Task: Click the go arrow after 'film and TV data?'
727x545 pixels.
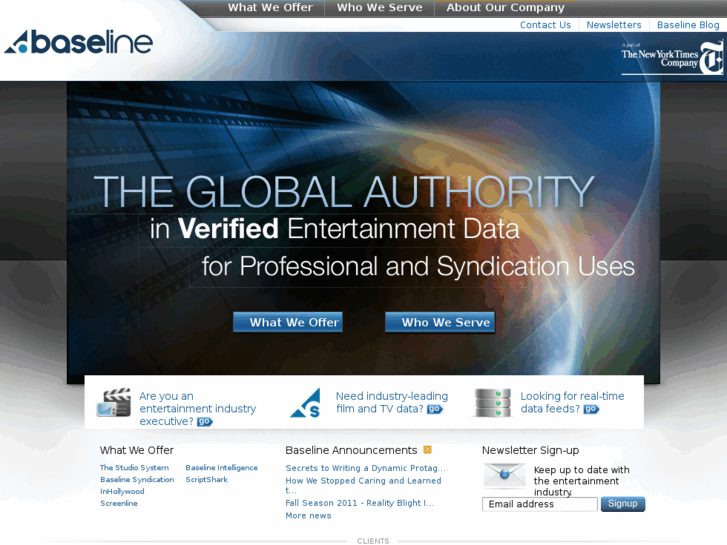Action: (x=435, y=409)
